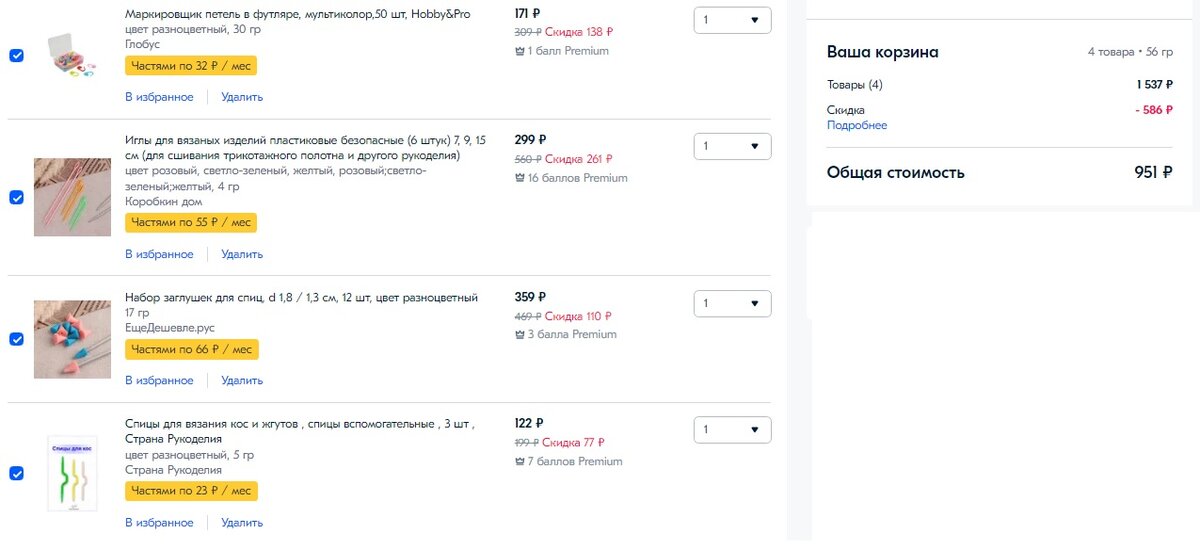Remove Иглы для вязаных изделий from cart
Image resolution: width=1200 pixels, height=550 pixels.
click(x=242, y=254)
